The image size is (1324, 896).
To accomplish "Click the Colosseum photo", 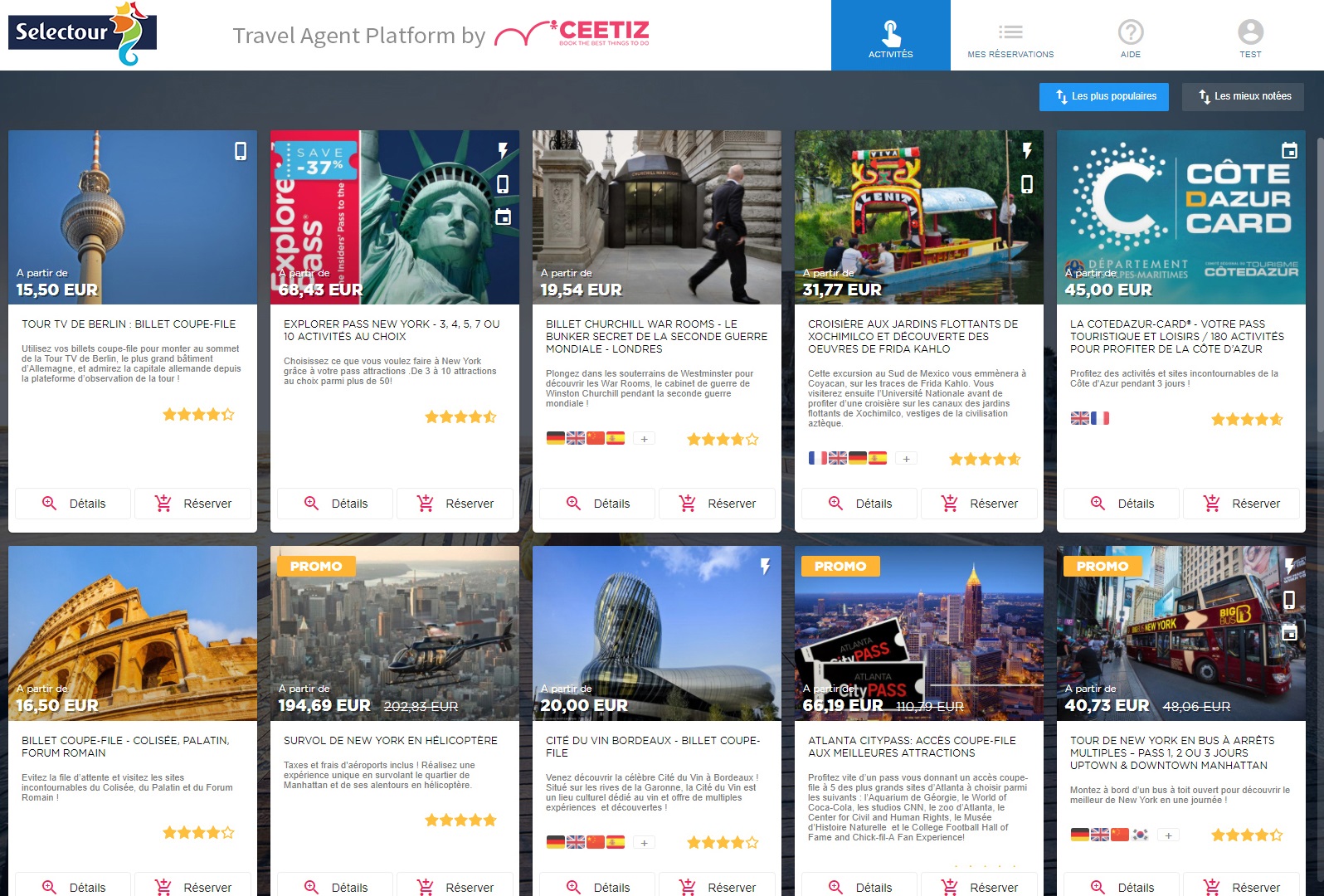I will pyautogui.click(x=133, y=633).
